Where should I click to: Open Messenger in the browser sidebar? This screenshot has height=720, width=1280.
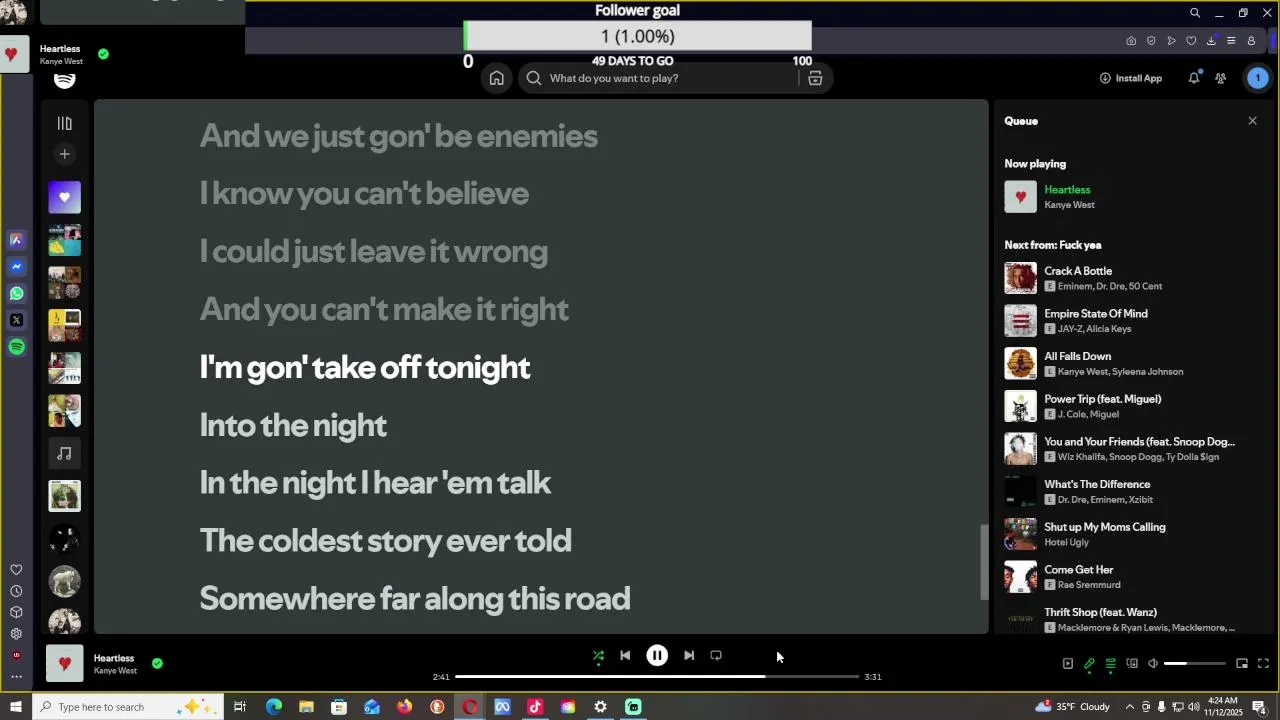(x=16, y=267)
